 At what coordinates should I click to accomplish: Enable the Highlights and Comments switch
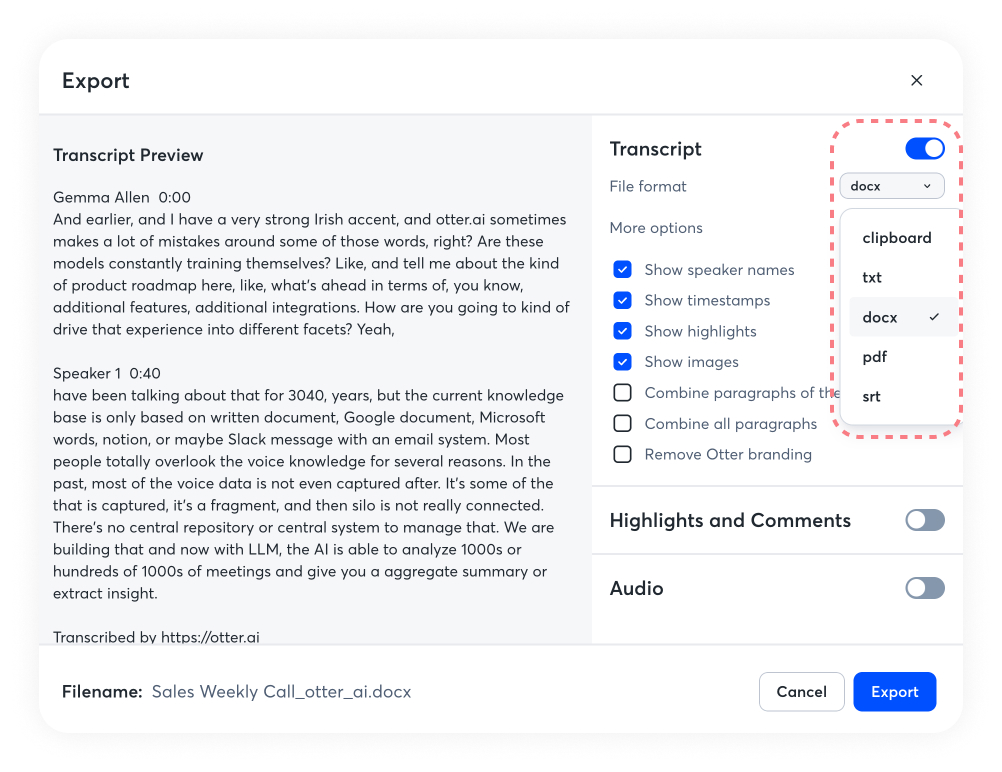(x=924, y=520)
